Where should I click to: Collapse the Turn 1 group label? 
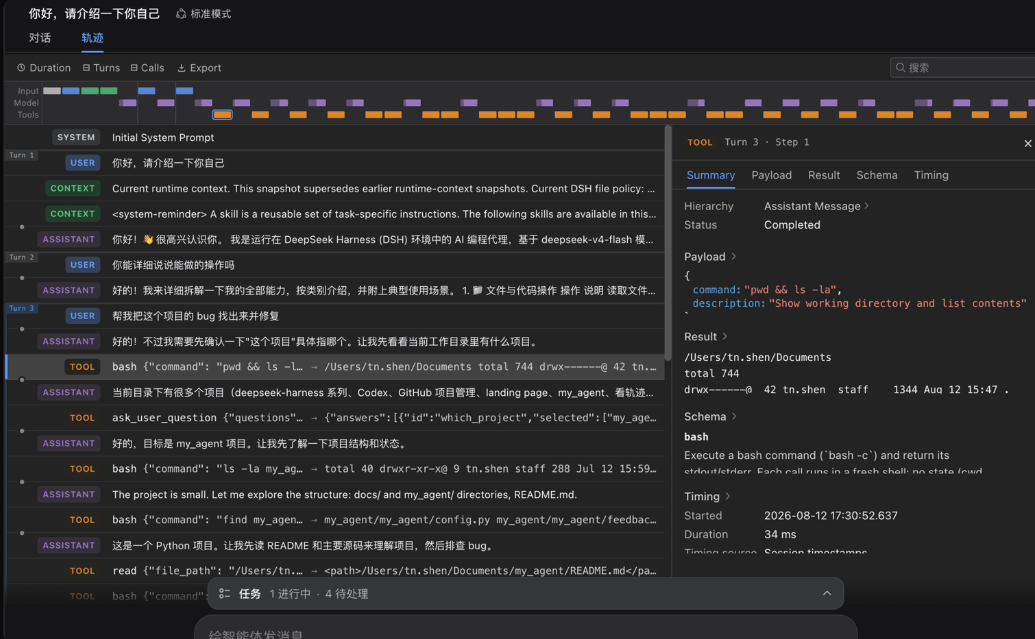(x=22, y=155)
